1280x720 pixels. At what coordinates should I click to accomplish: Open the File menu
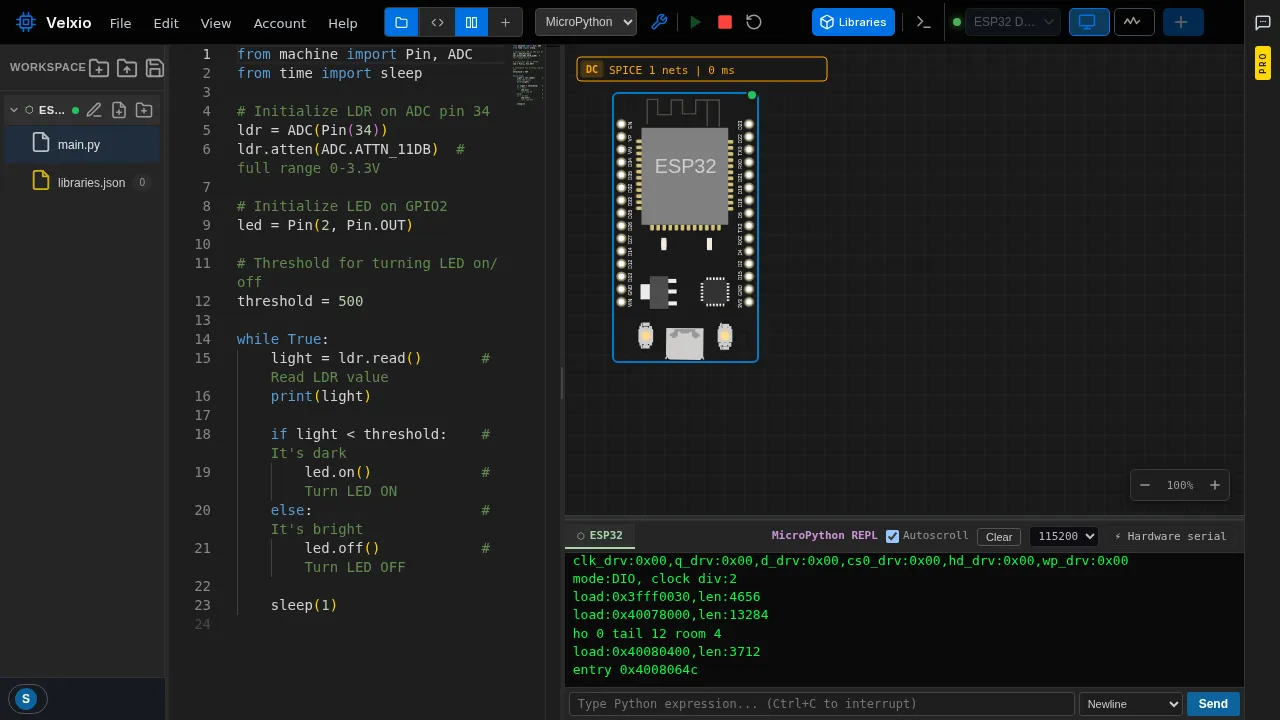[120, 23]
